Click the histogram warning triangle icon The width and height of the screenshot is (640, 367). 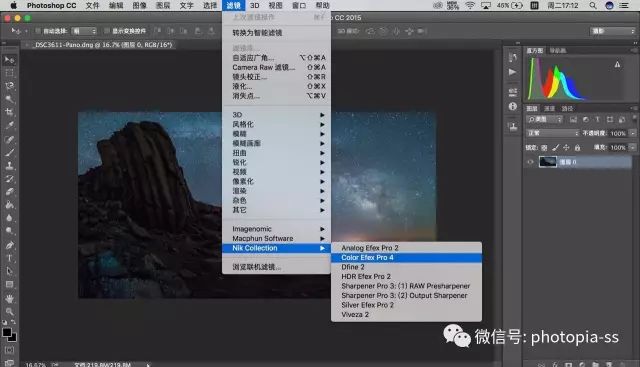tap(617, 64)
